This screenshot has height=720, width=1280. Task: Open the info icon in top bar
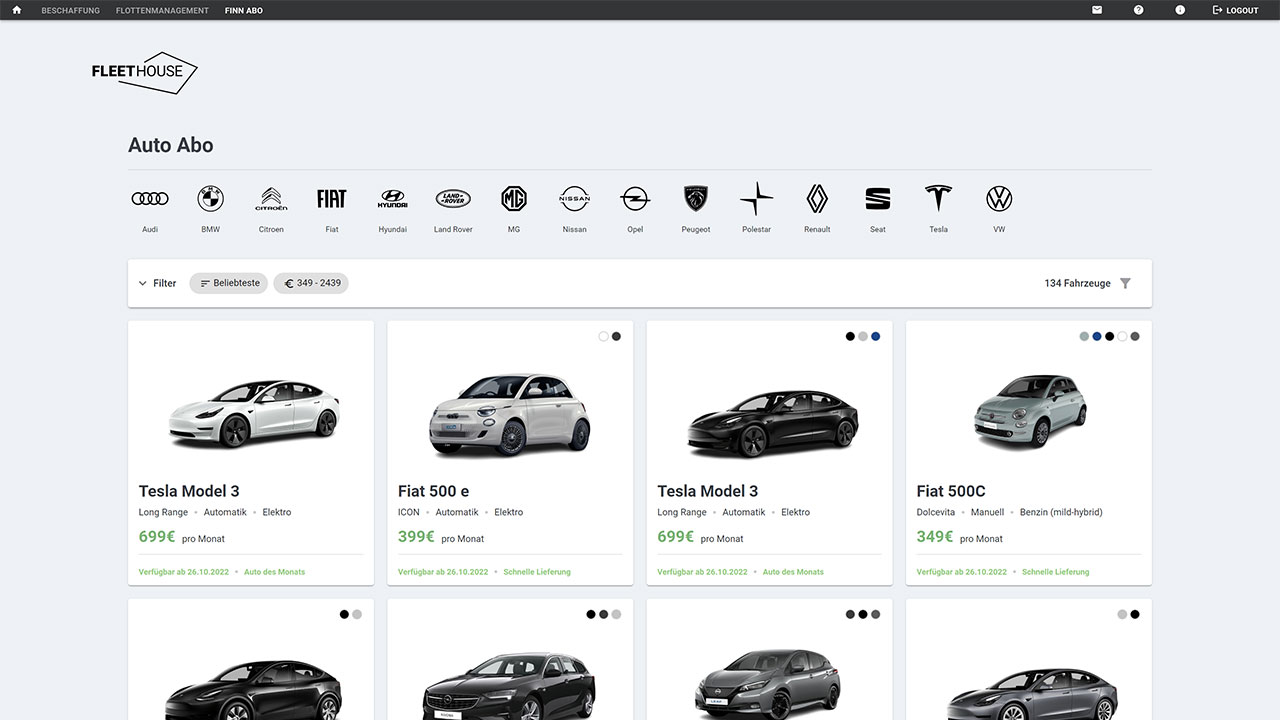click(x=1180, y=10)
